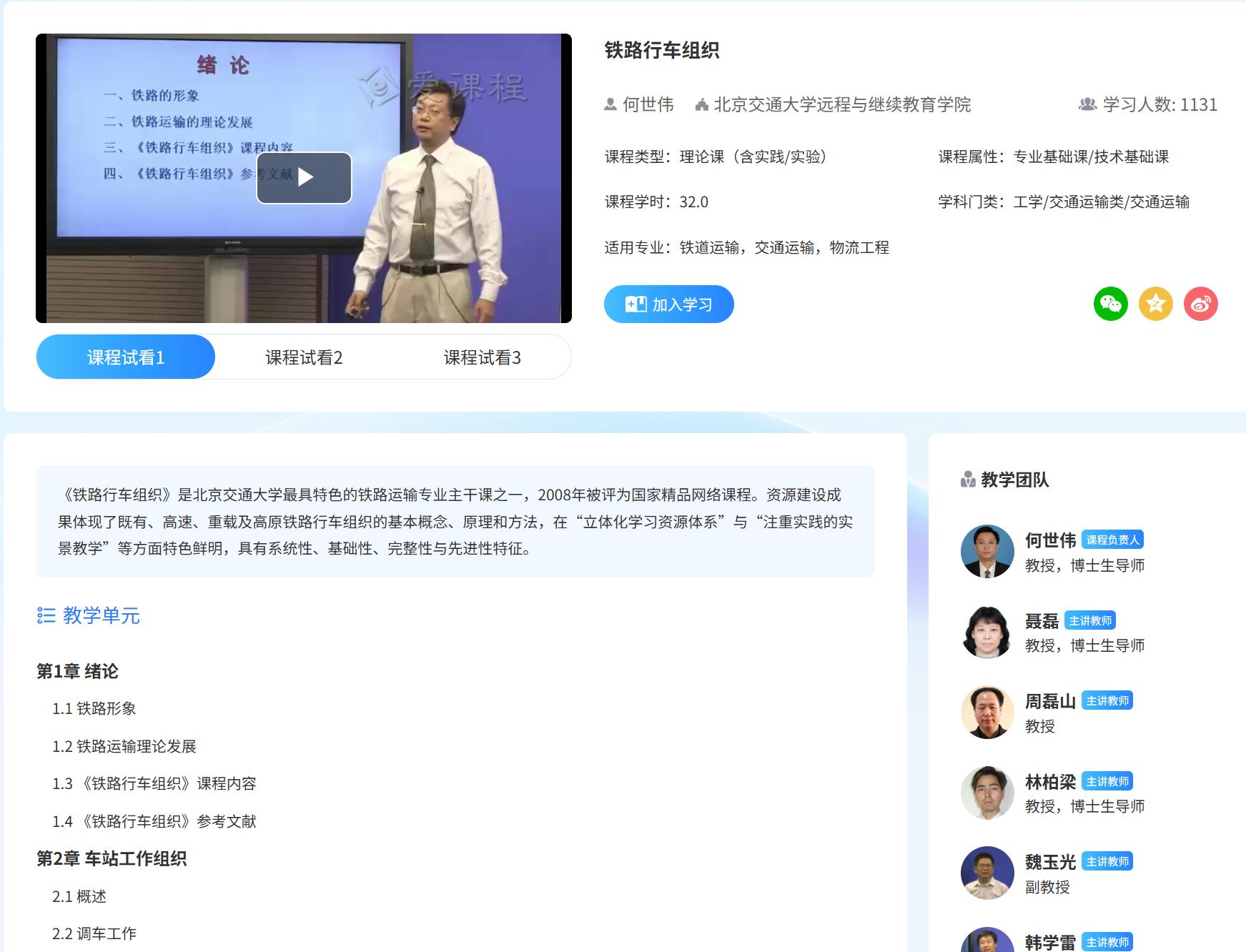Click the name 聂磊 in teaching team
Image resolution: width=1246 pixels, height=952 pixels.
pyautogui.click(x=1042, y=621)
